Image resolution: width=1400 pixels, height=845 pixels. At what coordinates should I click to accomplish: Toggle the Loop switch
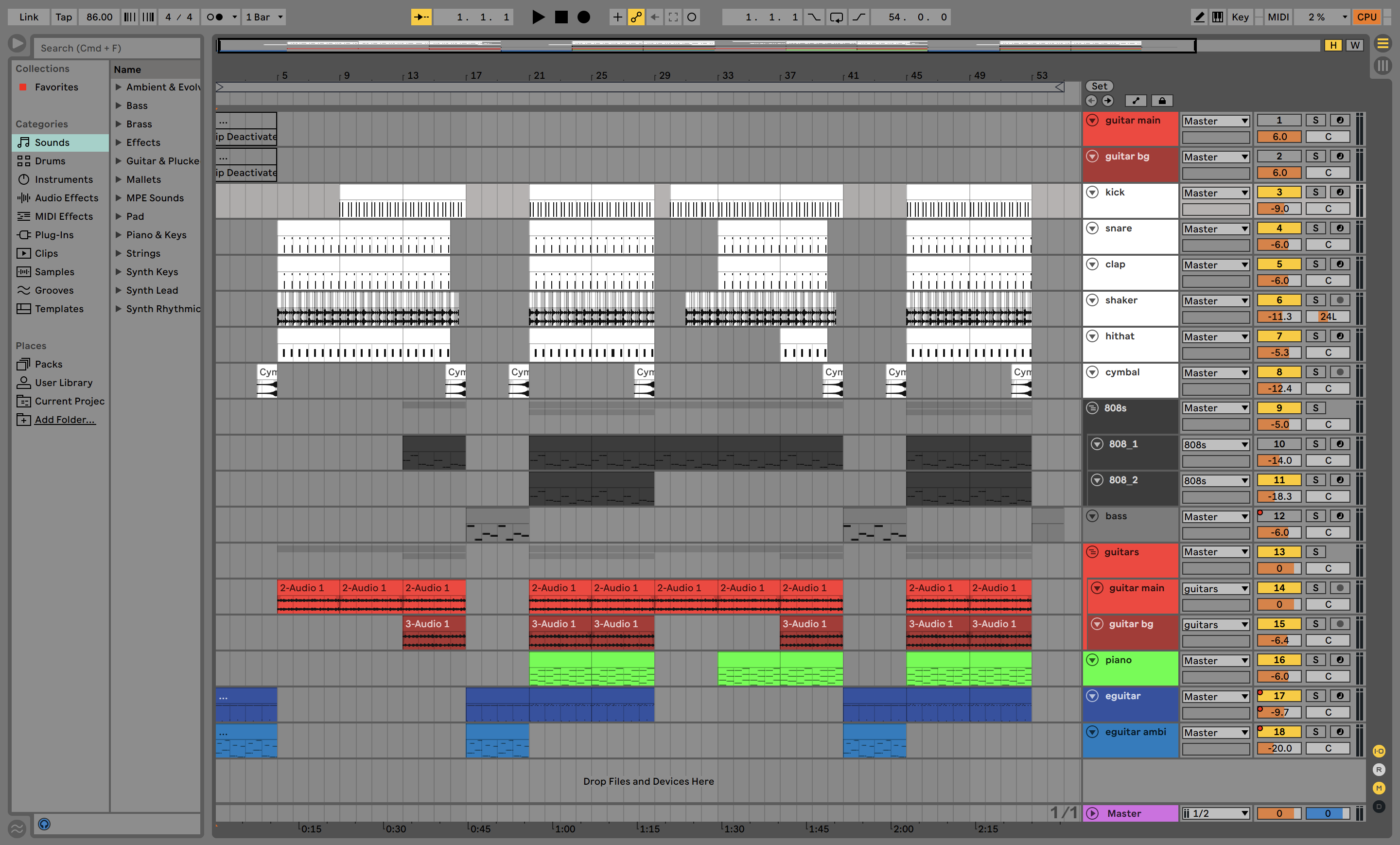coord(837,17)
